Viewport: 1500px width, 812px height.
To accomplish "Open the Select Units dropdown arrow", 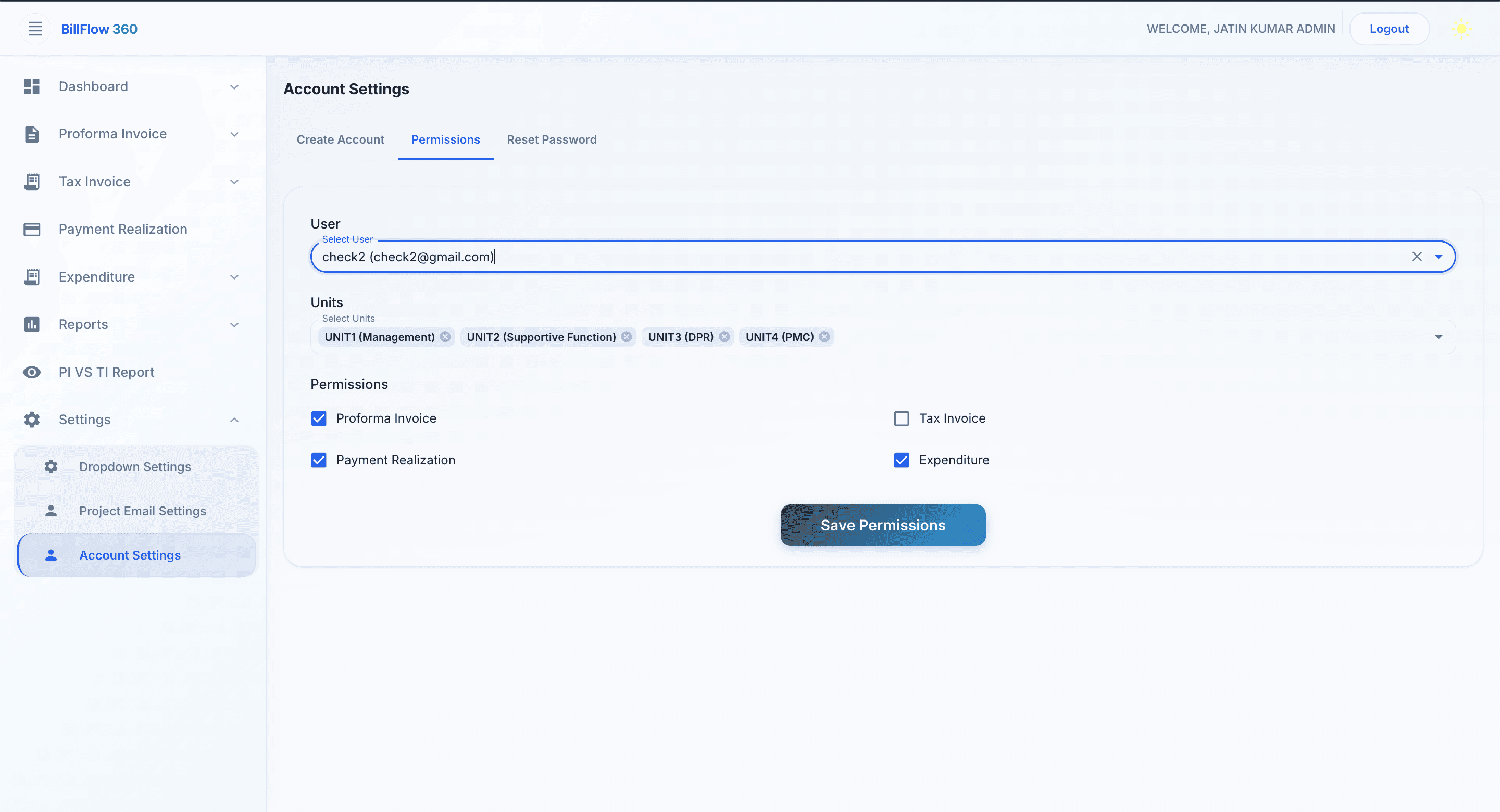I will 1439,337.
